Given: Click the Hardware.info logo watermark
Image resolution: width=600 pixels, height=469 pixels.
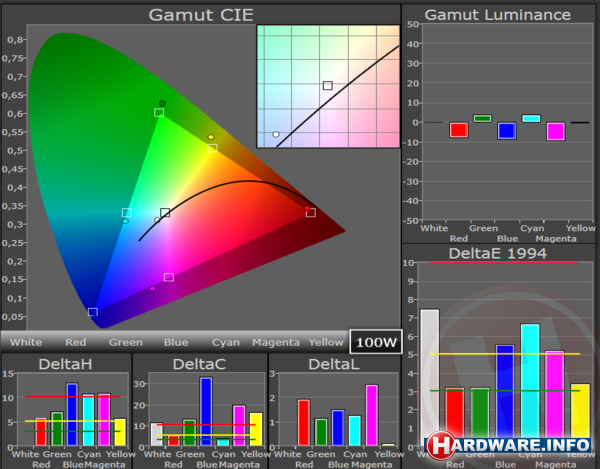Looking at the screenshot, I should [x=510, y=443].
